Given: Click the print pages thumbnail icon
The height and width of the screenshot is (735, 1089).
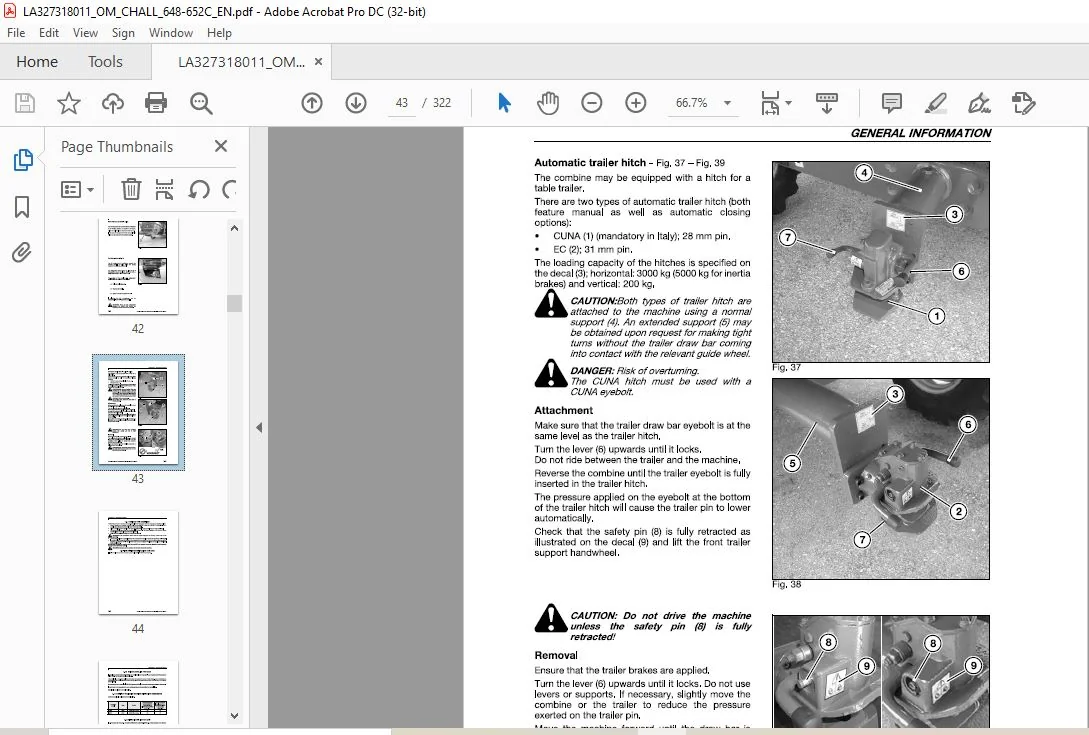Looking at the screenshot, I should (165, 189).
